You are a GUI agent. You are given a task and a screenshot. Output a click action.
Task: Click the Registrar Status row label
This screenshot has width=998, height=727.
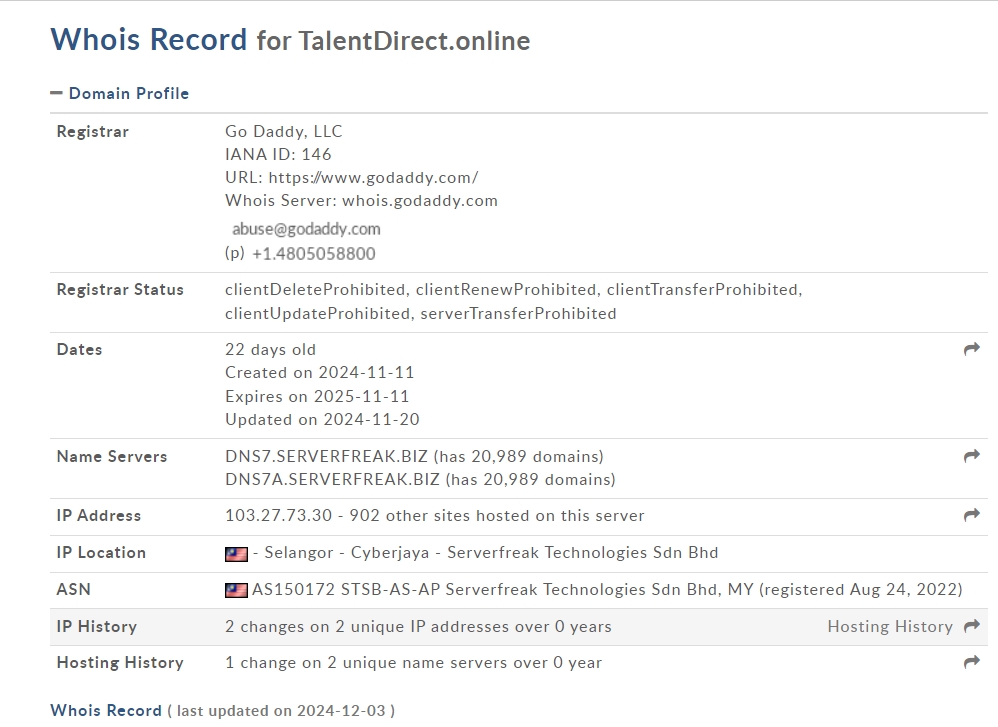pos(120,290)
